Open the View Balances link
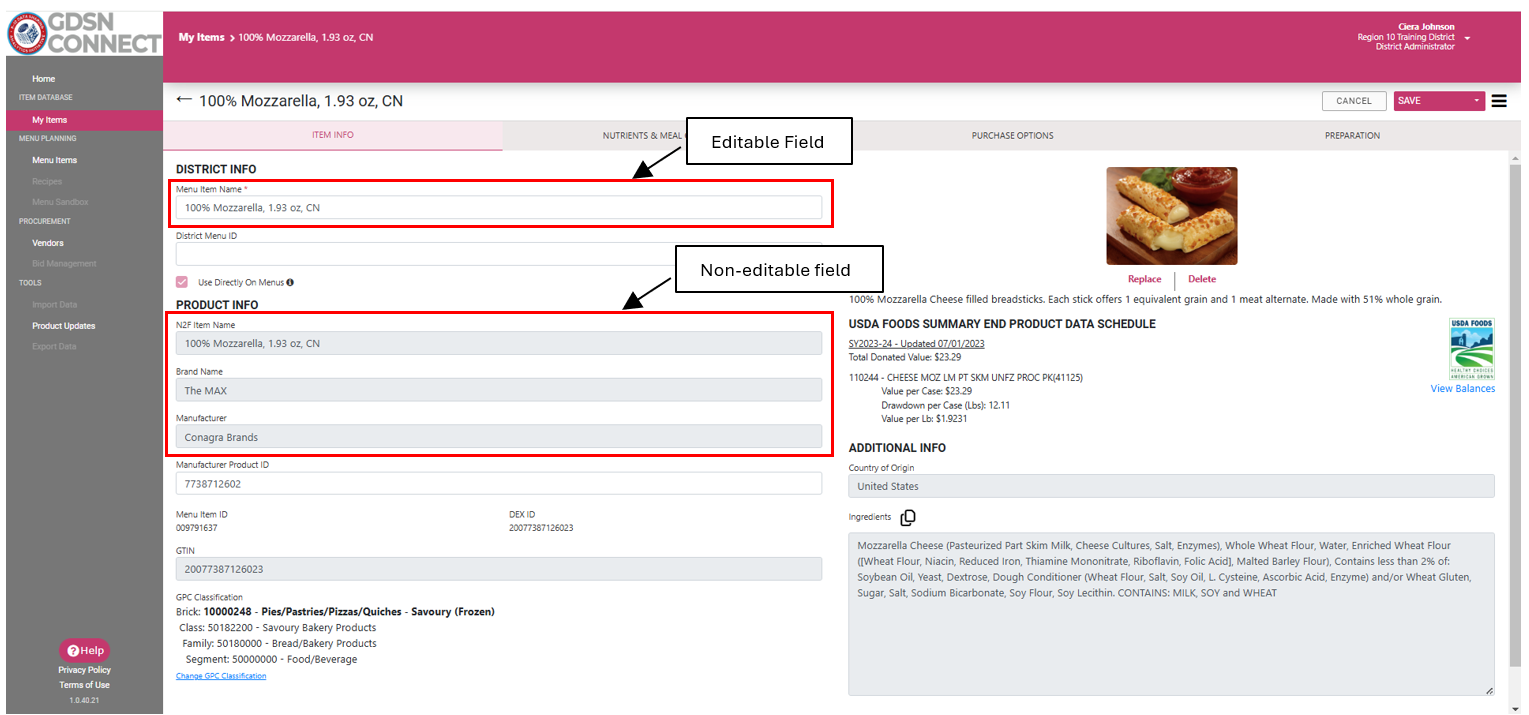Viewport: 1529px width, 715px height. [x=1462, y=389]
